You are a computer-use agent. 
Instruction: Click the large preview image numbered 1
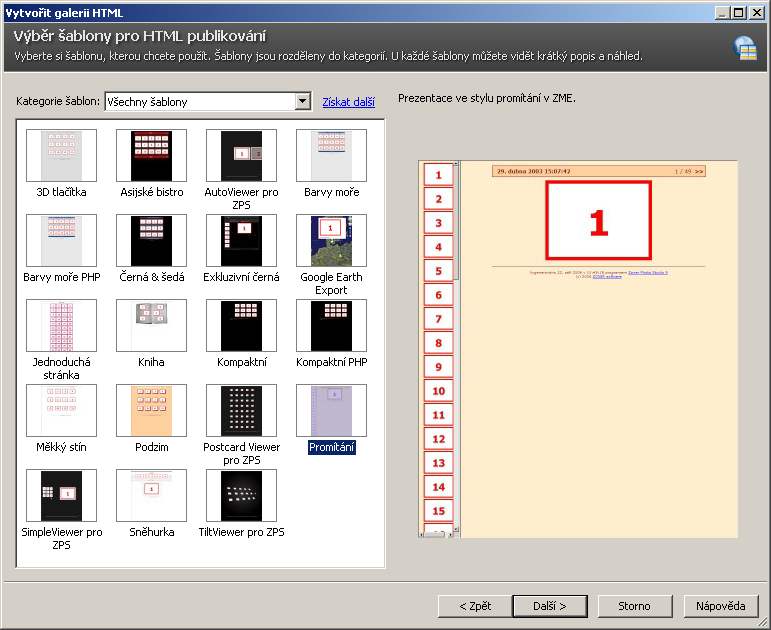coord(598,221)
